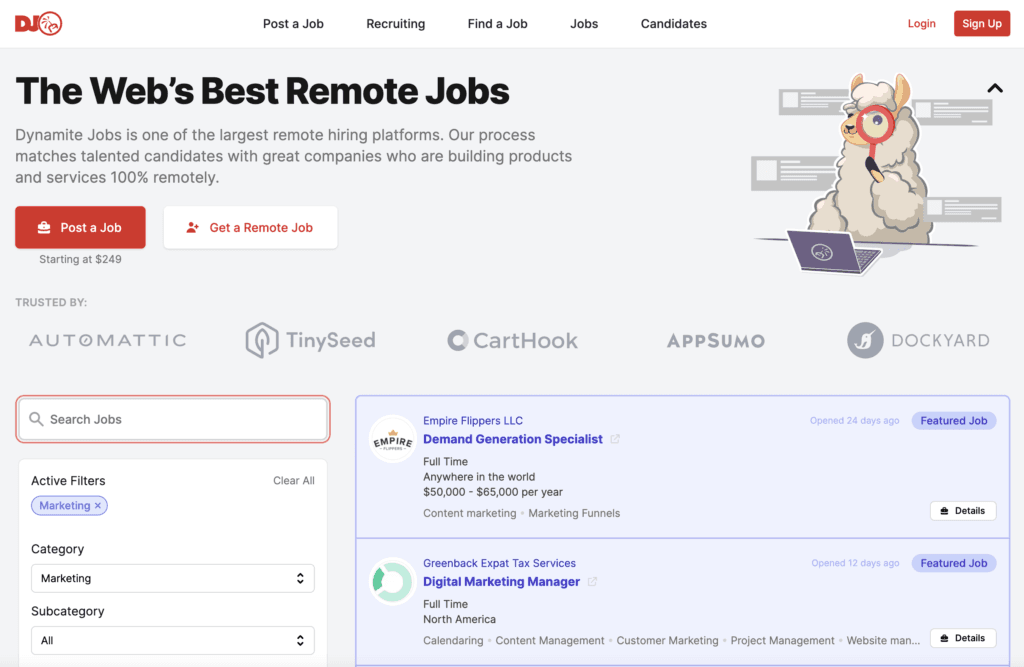1024x667 pixels.
Task: Remove the Marketing active filter chip
Action: pos(98,506)
